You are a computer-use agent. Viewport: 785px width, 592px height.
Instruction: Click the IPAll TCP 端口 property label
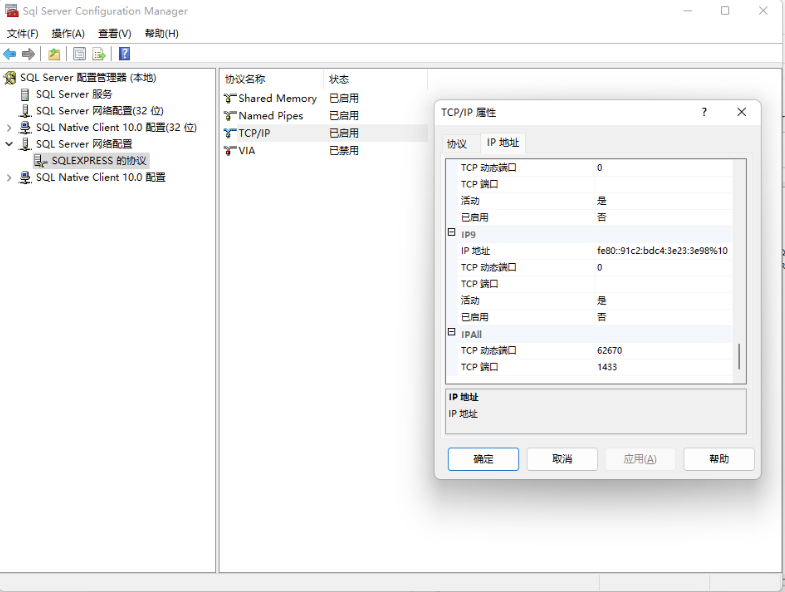click(480, 367)
